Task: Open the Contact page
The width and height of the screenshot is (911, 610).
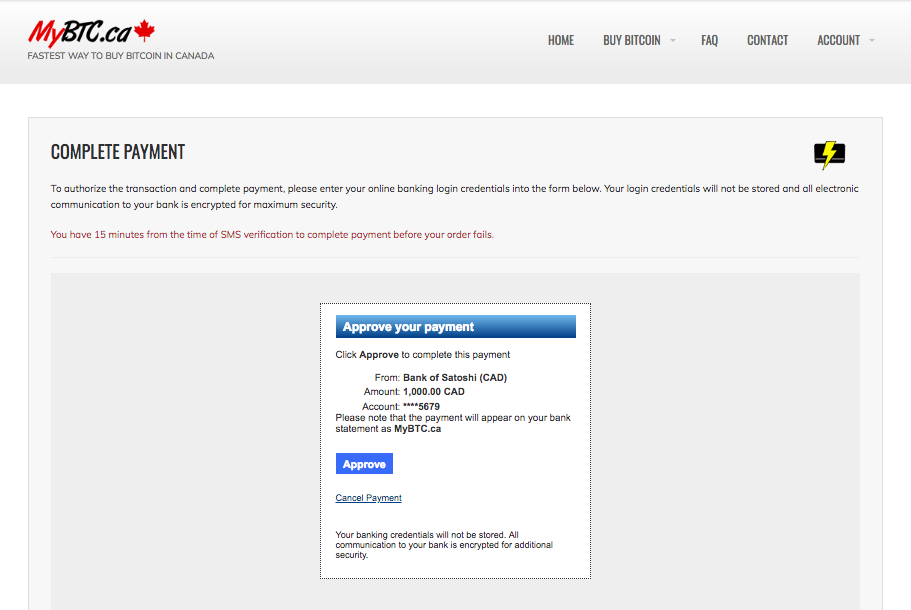Action: tap(767, 40)
